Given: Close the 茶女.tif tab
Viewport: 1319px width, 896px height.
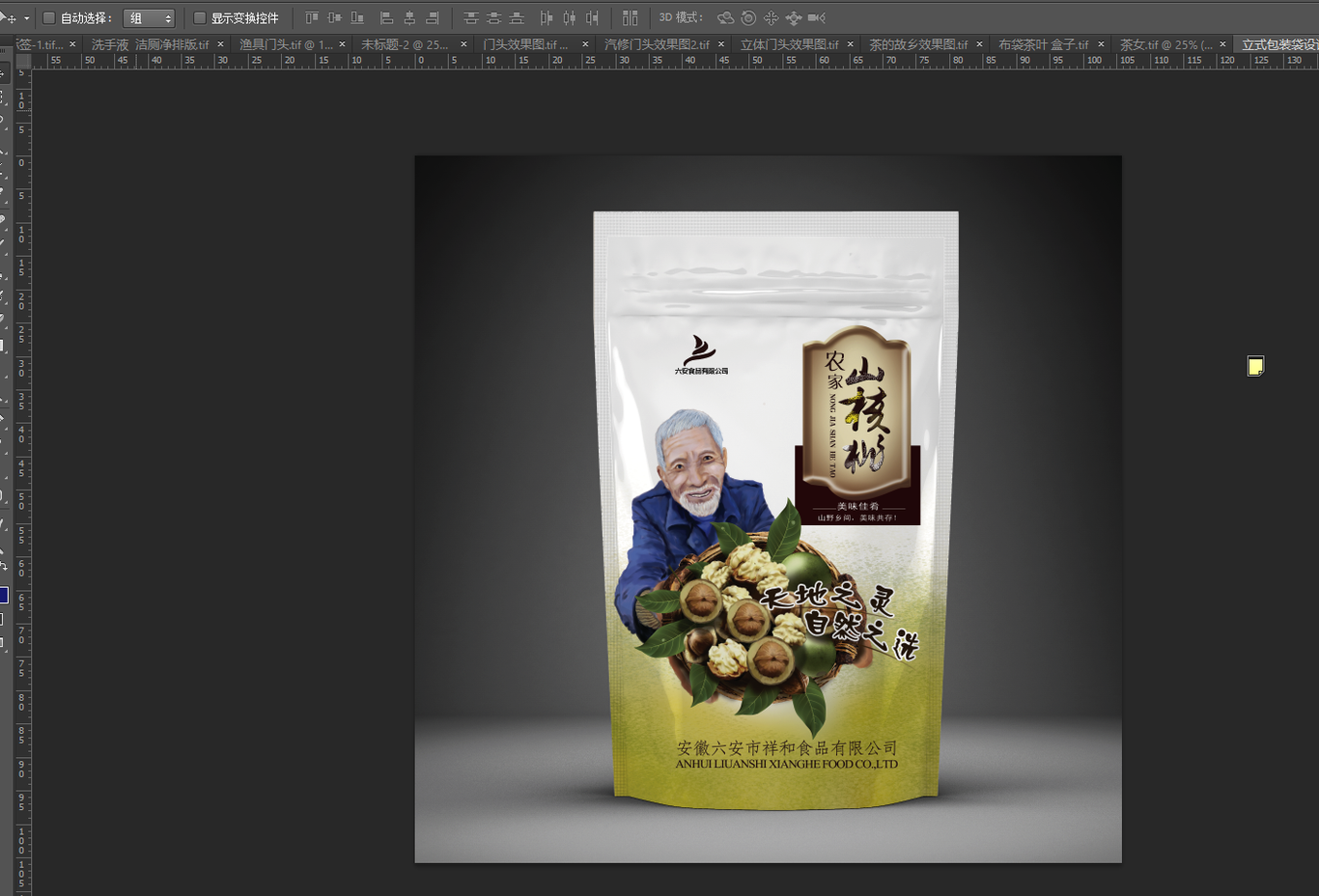Looking at the screenshot, I should 1222,44.
